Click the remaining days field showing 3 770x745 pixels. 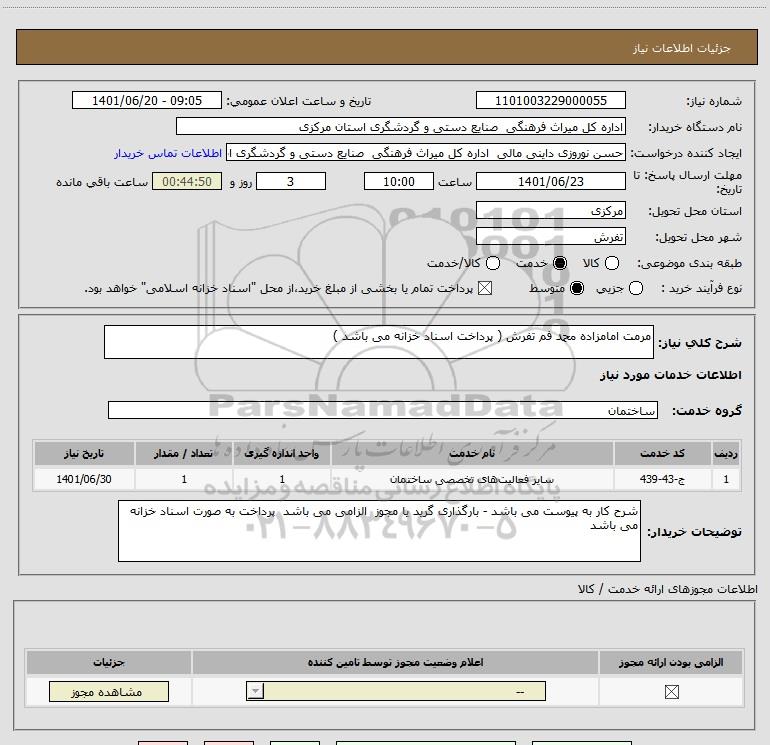click(x=291, y=181)
